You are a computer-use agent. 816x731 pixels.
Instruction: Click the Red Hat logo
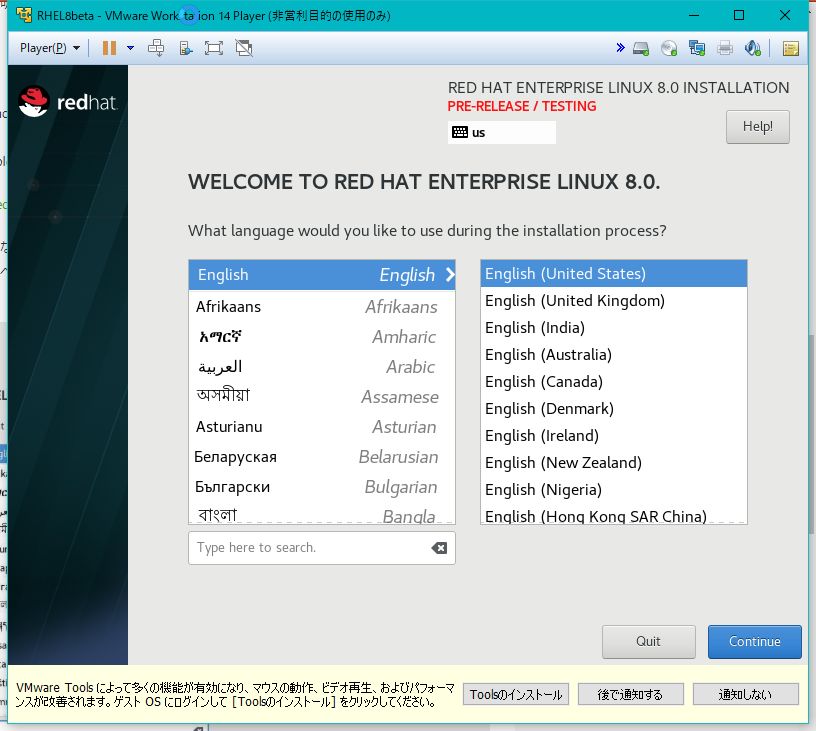point(68,101)
